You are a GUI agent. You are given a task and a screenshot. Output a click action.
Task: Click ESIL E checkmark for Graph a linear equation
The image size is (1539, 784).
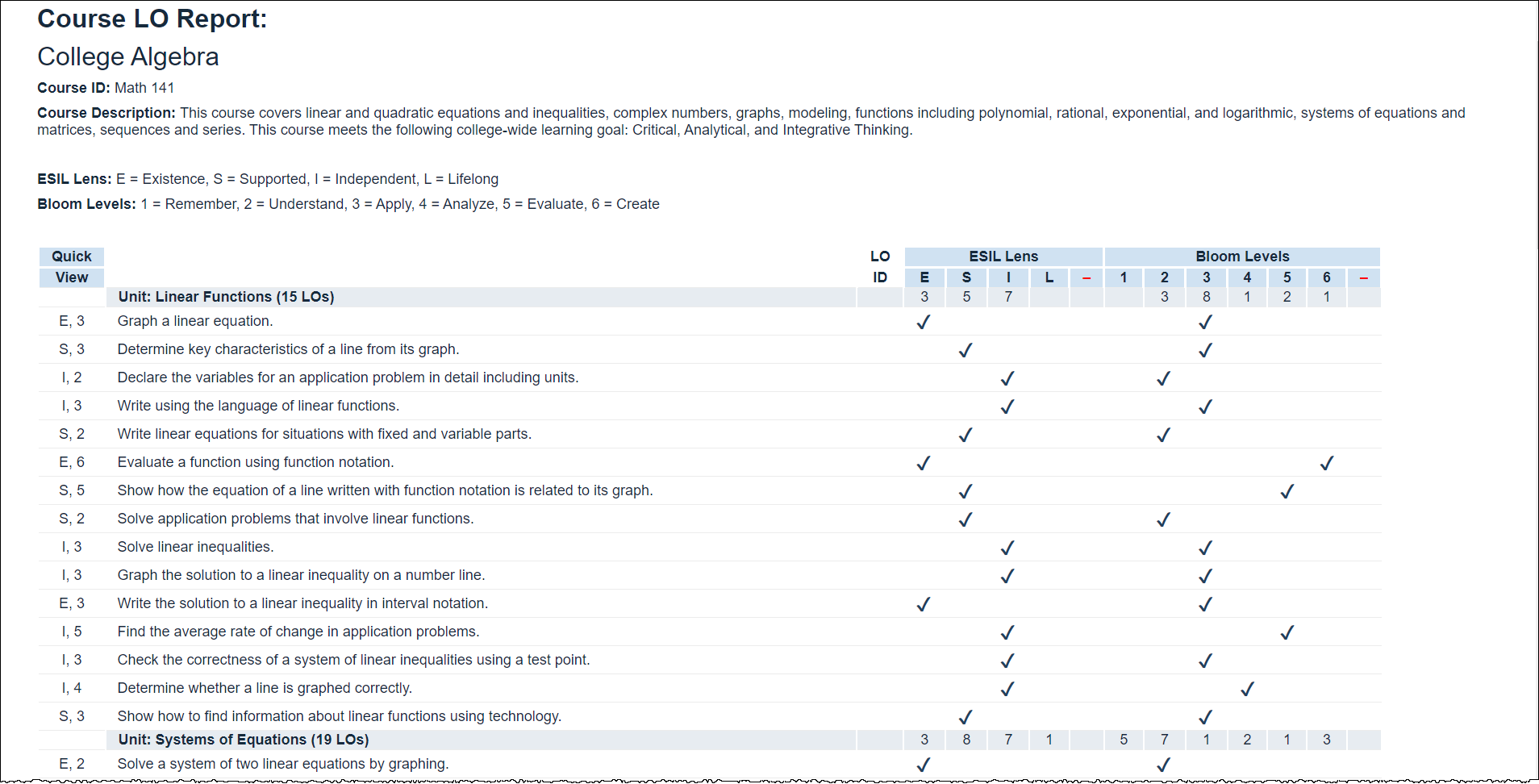(x=924, y=322)
